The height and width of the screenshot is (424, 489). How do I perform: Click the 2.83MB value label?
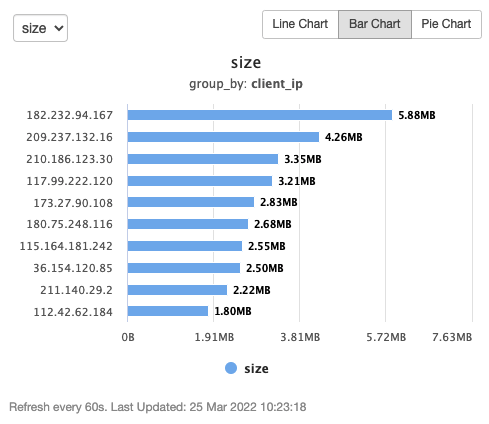pyautogui.click(x=279, y=202)
